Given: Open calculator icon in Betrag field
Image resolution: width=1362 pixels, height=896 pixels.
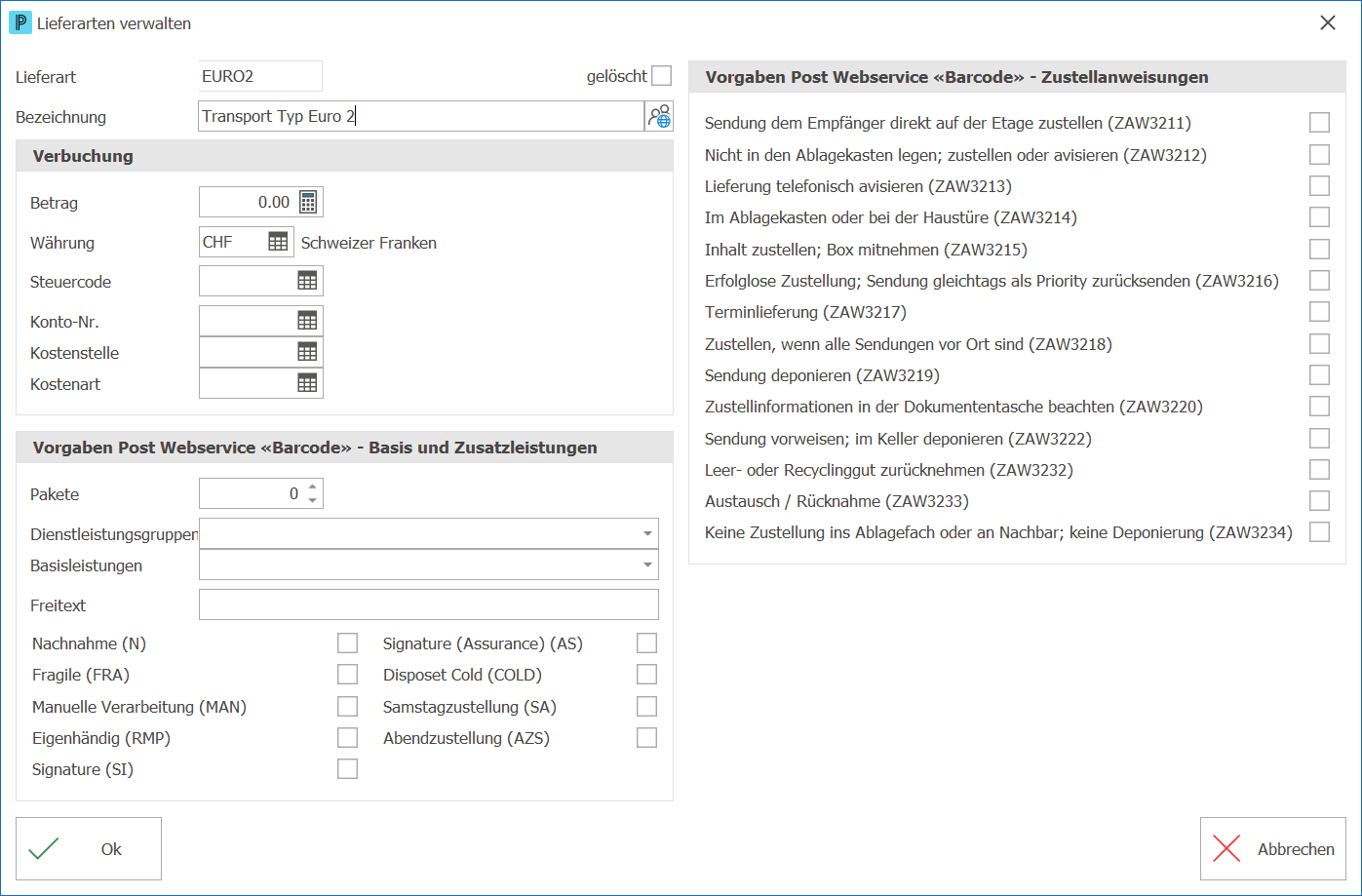Looking at the screenshot, I should pos(308,202).
